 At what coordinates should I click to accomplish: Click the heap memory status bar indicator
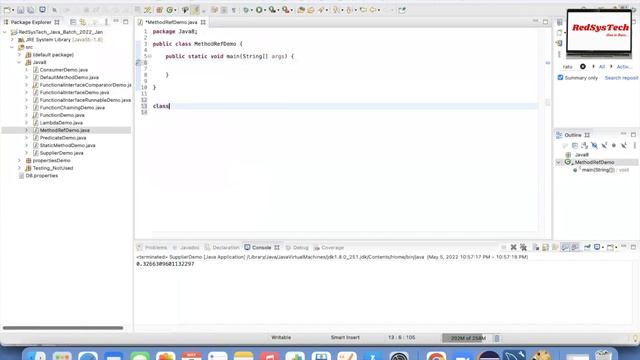click(467, 338)
